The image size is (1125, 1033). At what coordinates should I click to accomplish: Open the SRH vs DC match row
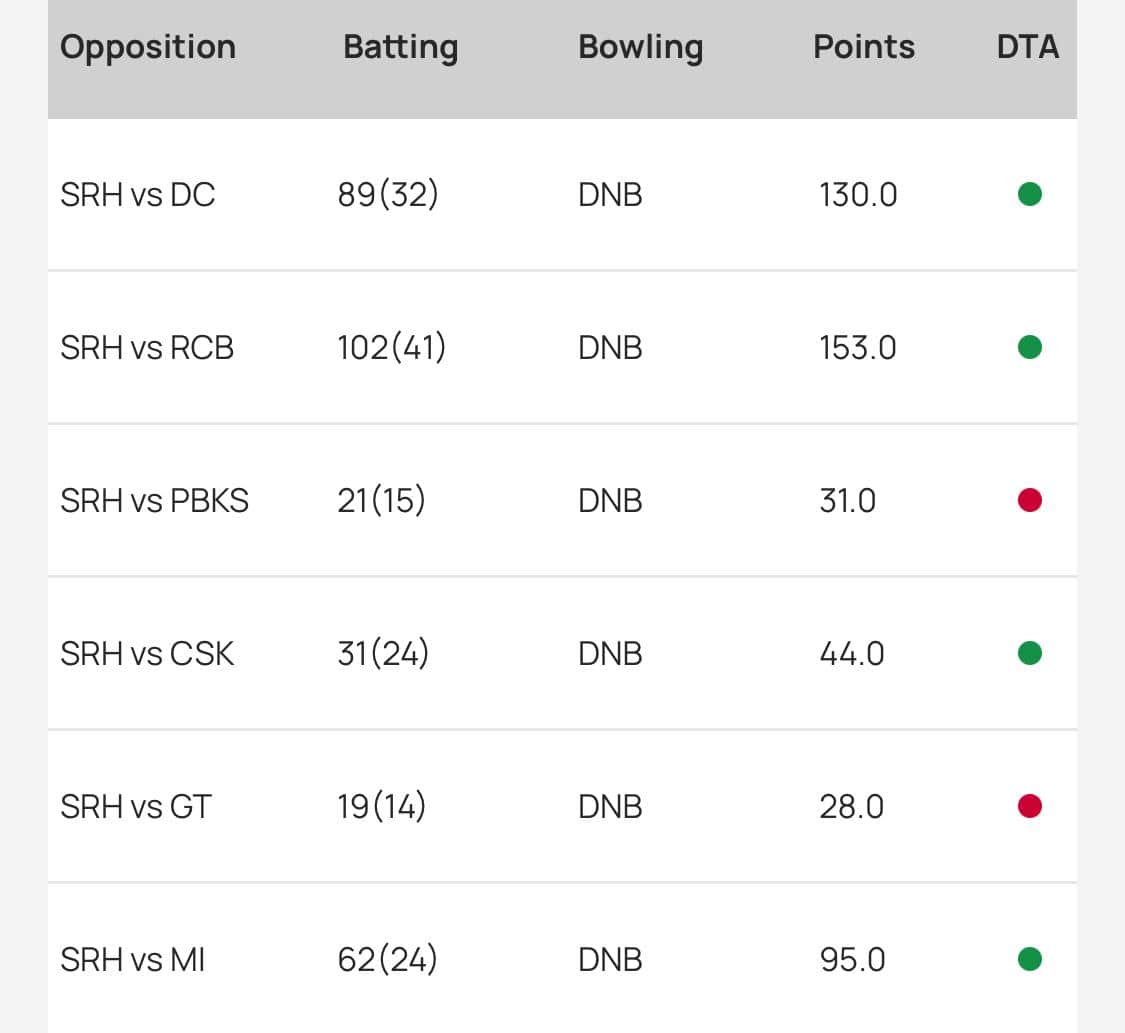(x=138, y=195)
